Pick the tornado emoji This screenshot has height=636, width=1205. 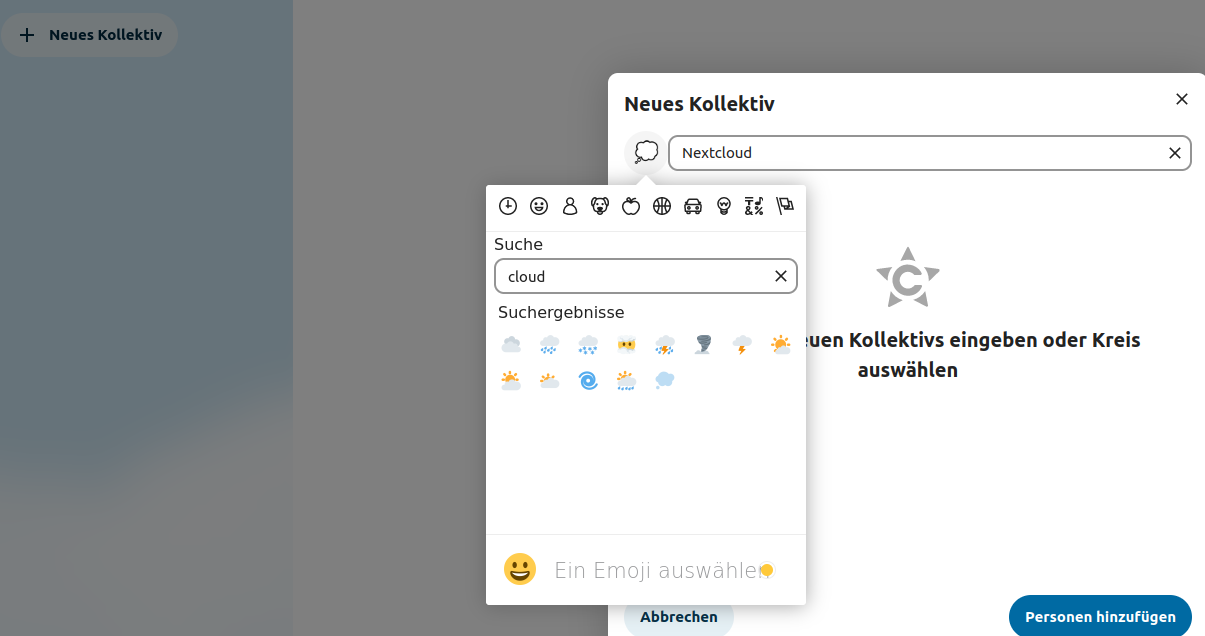tap(703, 344)
